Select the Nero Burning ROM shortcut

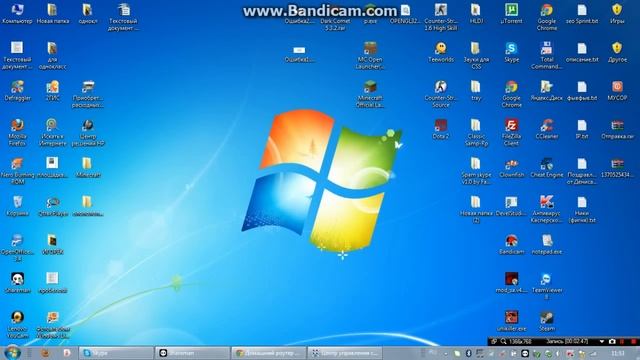pos(17,171)
